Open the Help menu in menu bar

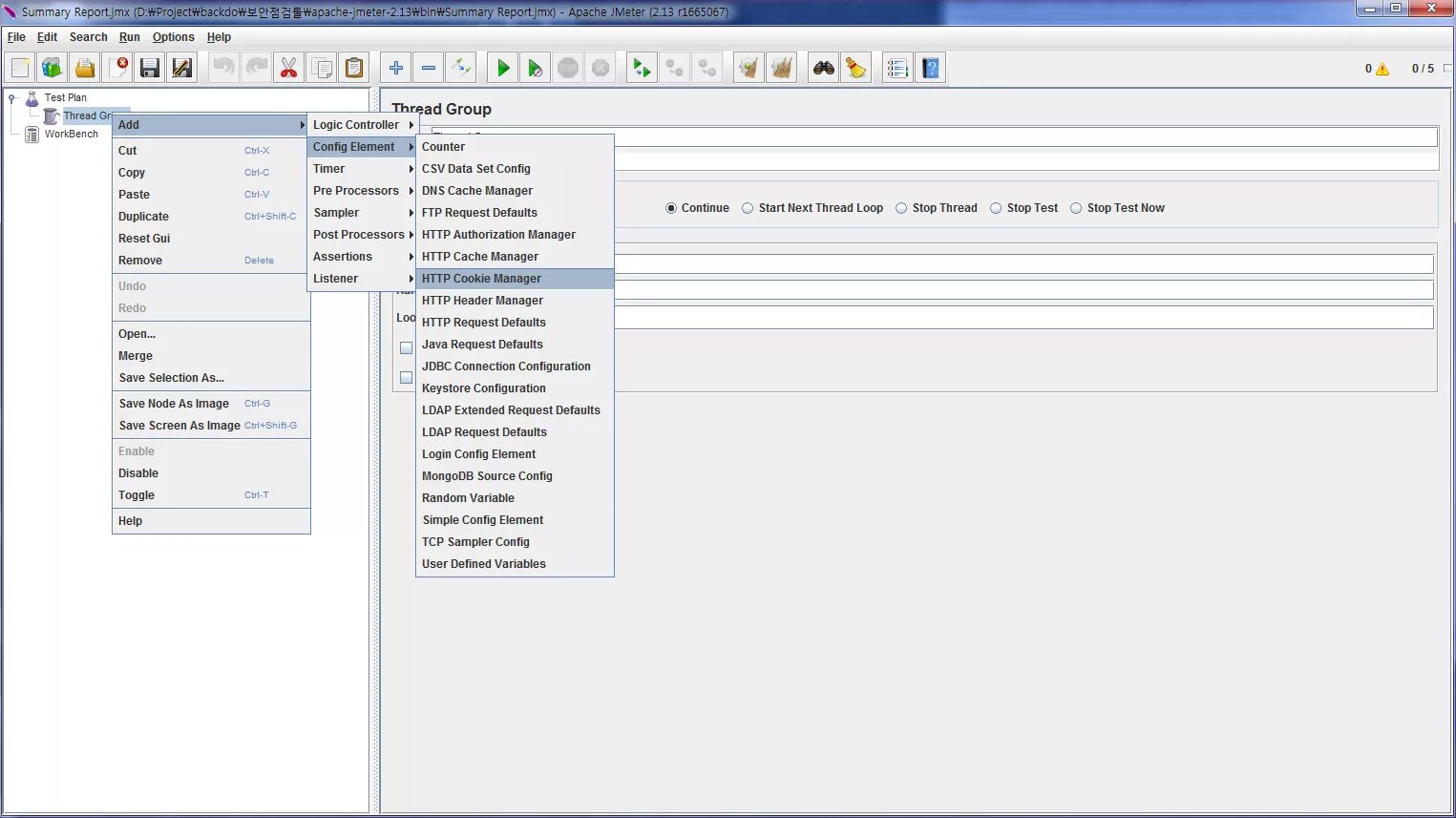pyautogui.click(x=219, y=37)
